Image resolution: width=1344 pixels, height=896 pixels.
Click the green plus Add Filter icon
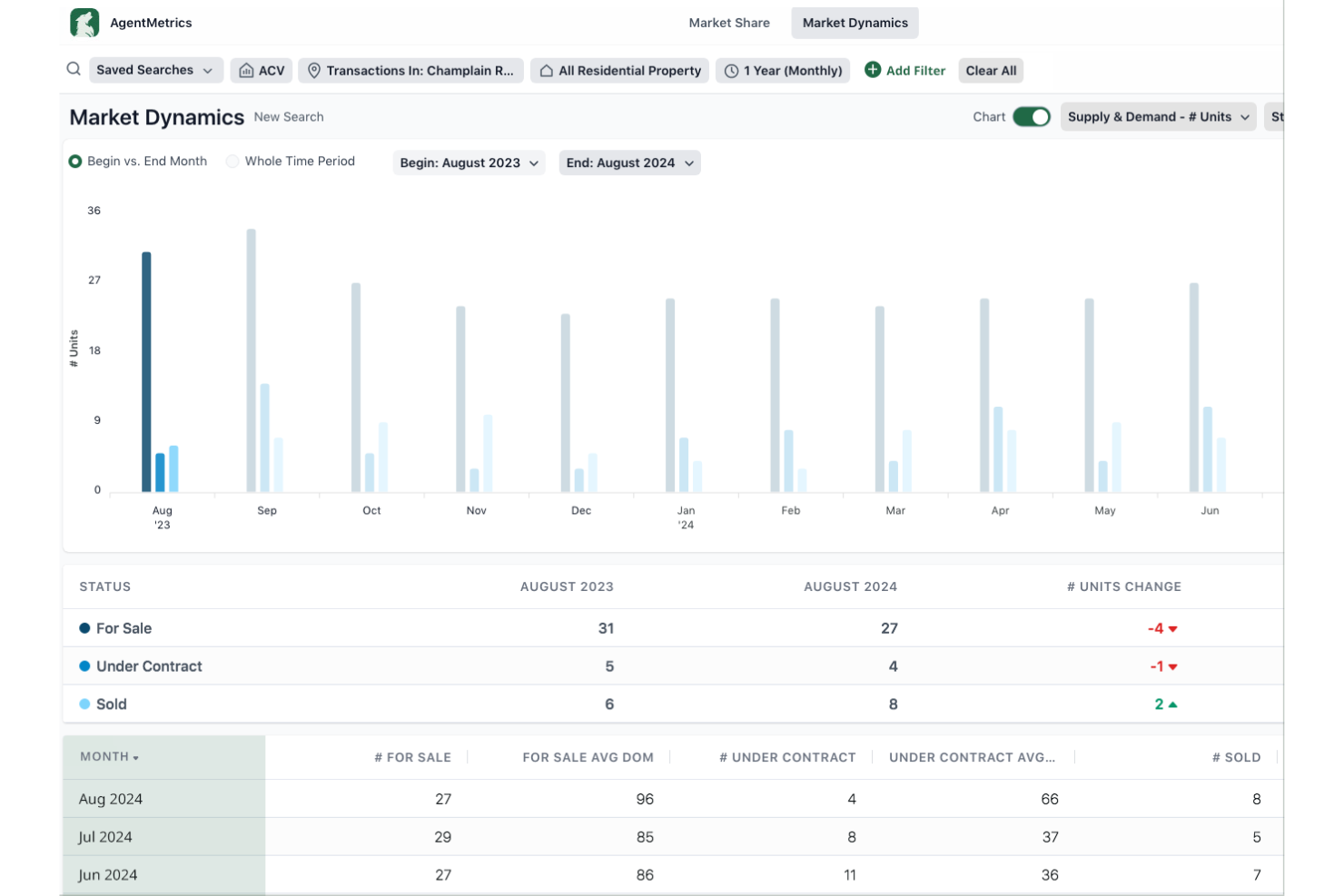pos(873,70)
